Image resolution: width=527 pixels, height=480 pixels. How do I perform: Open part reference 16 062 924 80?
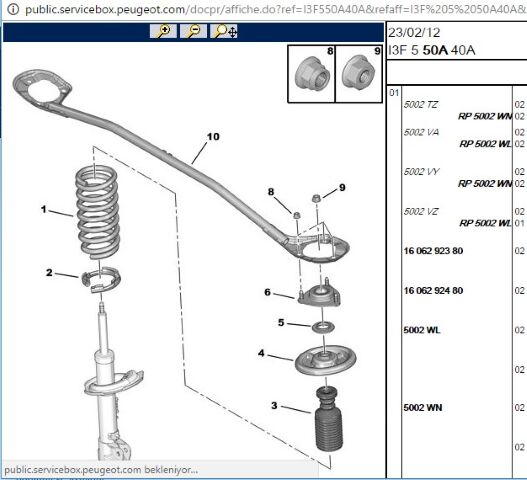click(x=433, y=290)
